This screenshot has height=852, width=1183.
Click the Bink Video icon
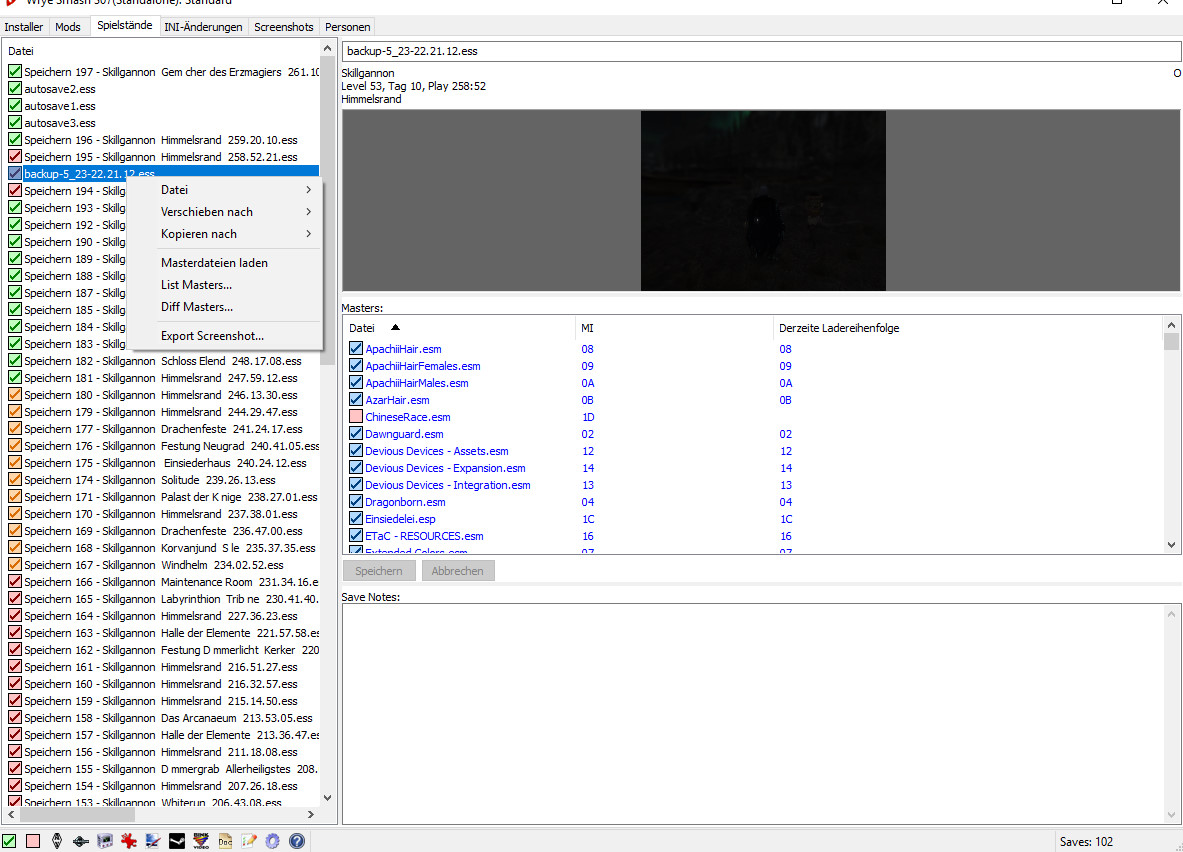(201, 841)
